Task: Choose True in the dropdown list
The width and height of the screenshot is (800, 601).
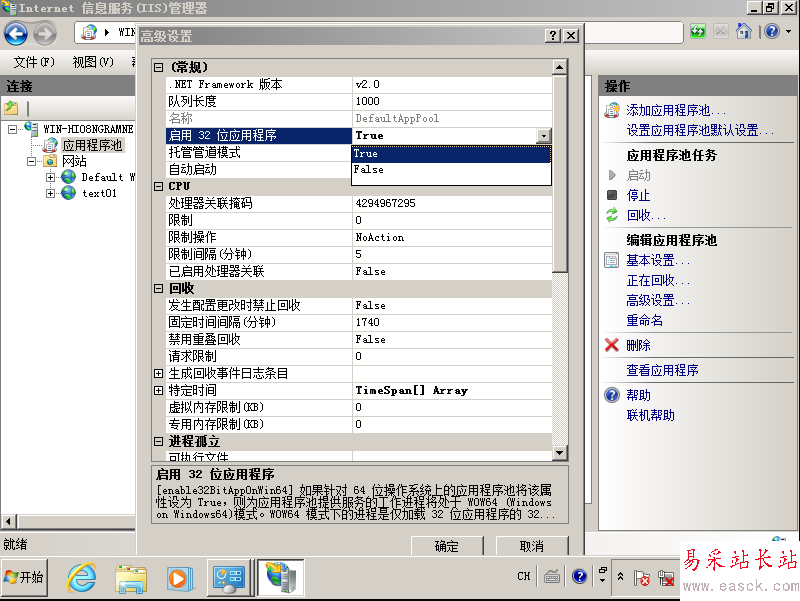Action: pyautogui.click(x=452, y=154)
